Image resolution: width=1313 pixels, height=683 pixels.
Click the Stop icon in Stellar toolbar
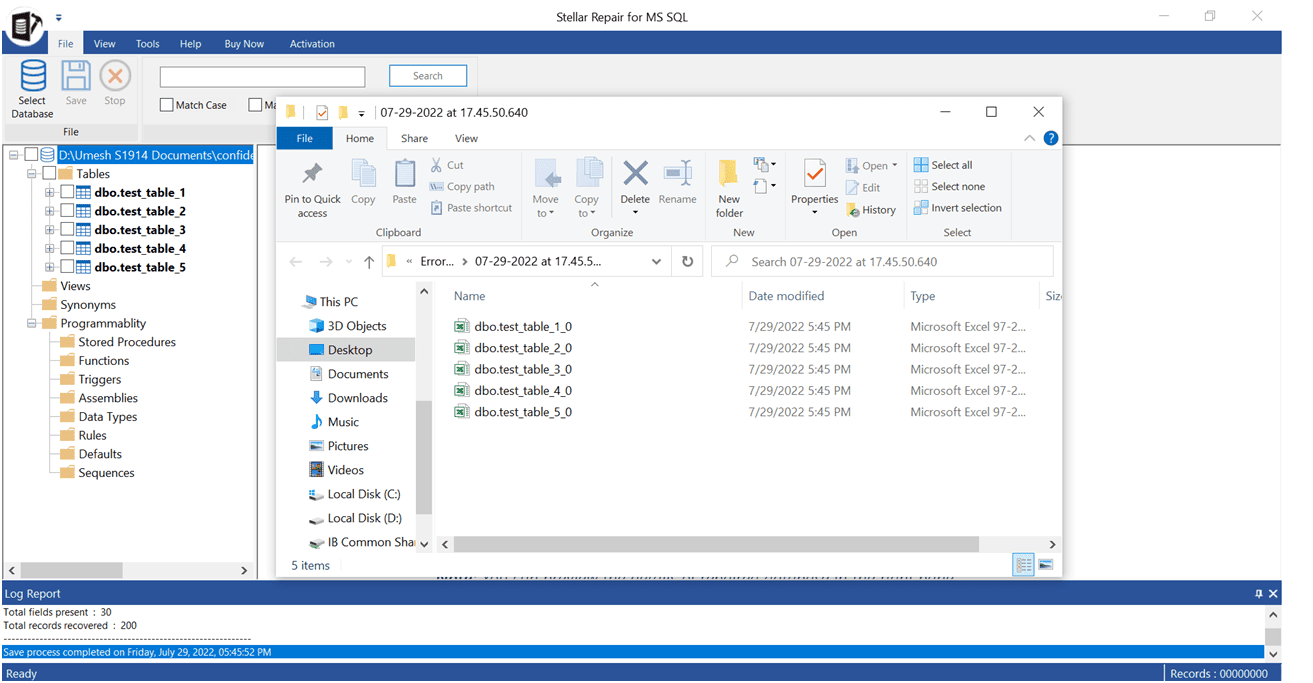[x=115, y=76]
